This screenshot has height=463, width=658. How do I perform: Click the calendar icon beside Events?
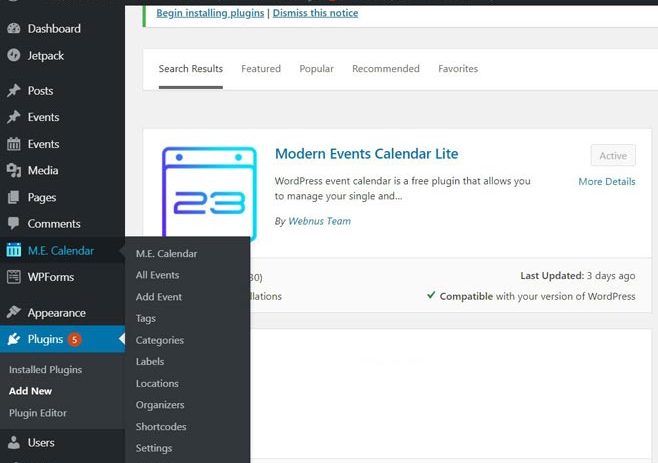13,144
